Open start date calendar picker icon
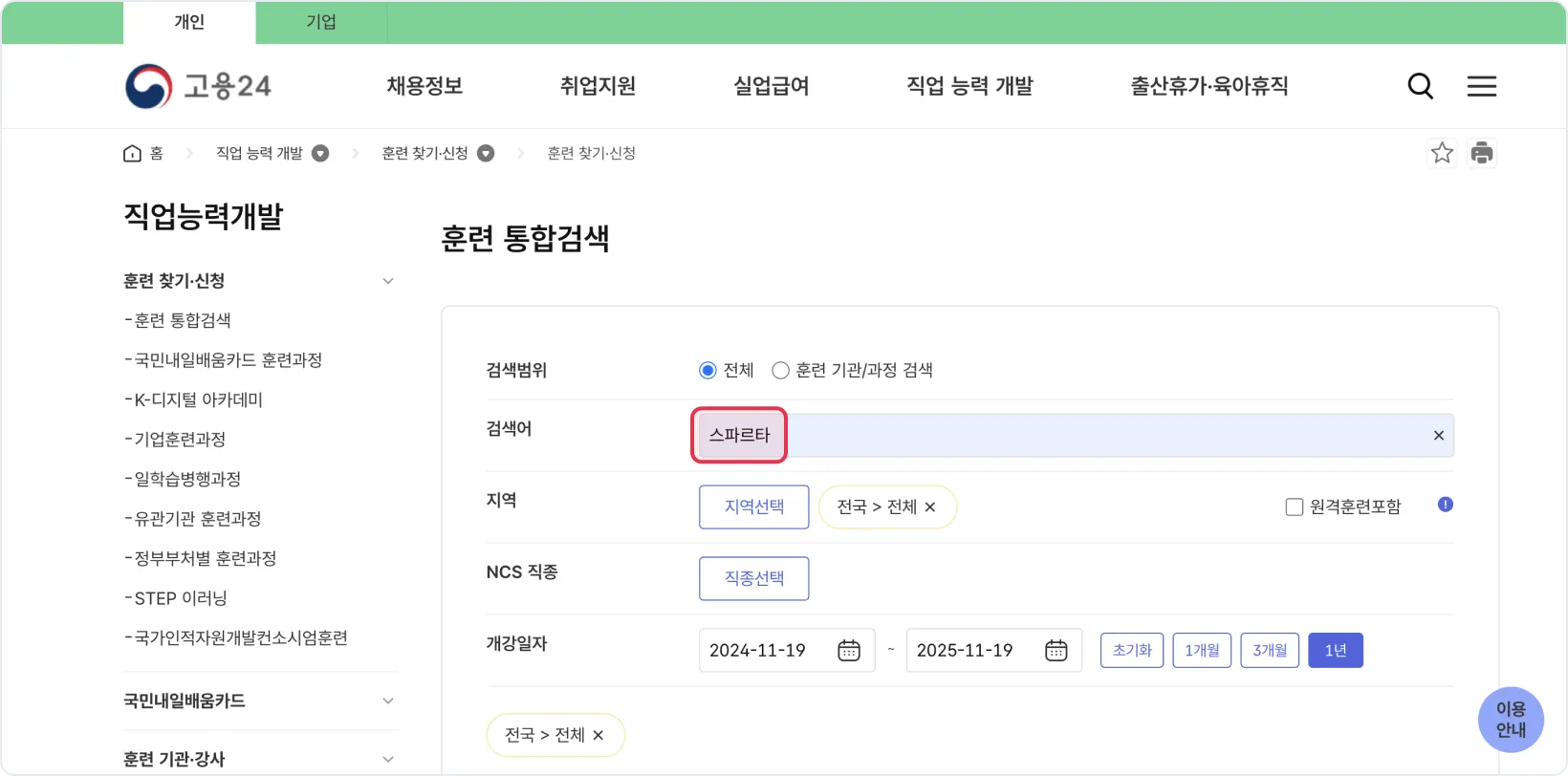1568x776 pixels. click(848, 651)
